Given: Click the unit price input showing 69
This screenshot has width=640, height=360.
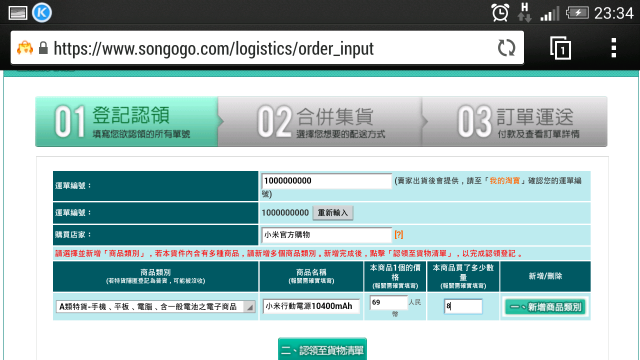Looking at the screenshot, I should [x=388, y=302].
